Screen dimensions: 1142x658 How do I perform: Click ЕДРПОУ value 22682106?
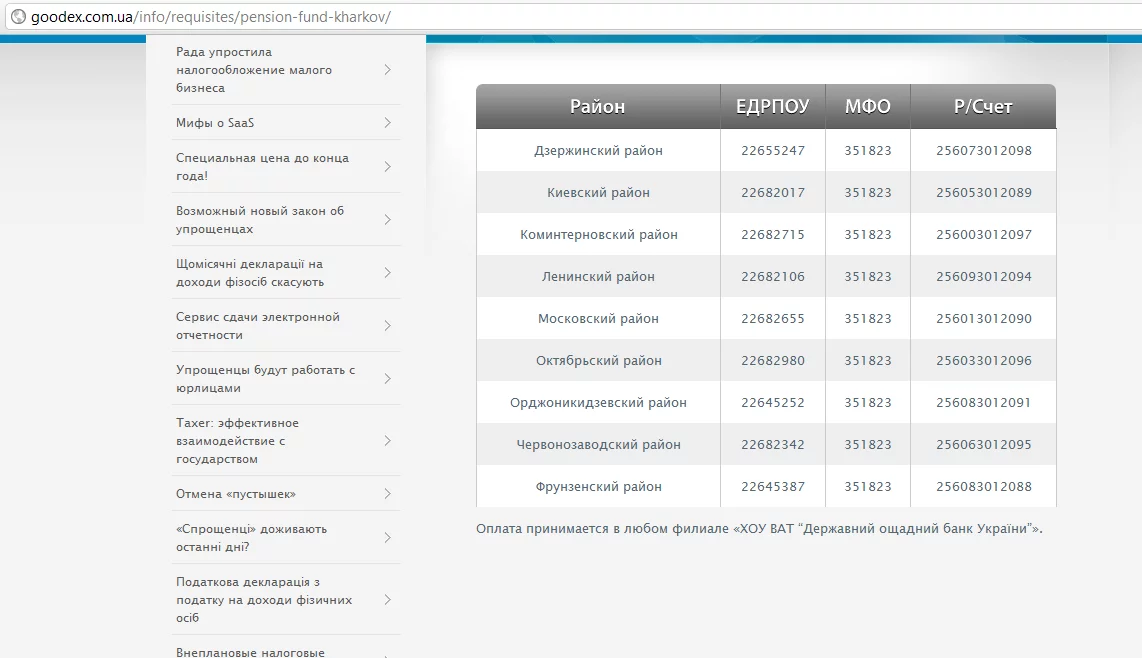(x=773, y=277)
